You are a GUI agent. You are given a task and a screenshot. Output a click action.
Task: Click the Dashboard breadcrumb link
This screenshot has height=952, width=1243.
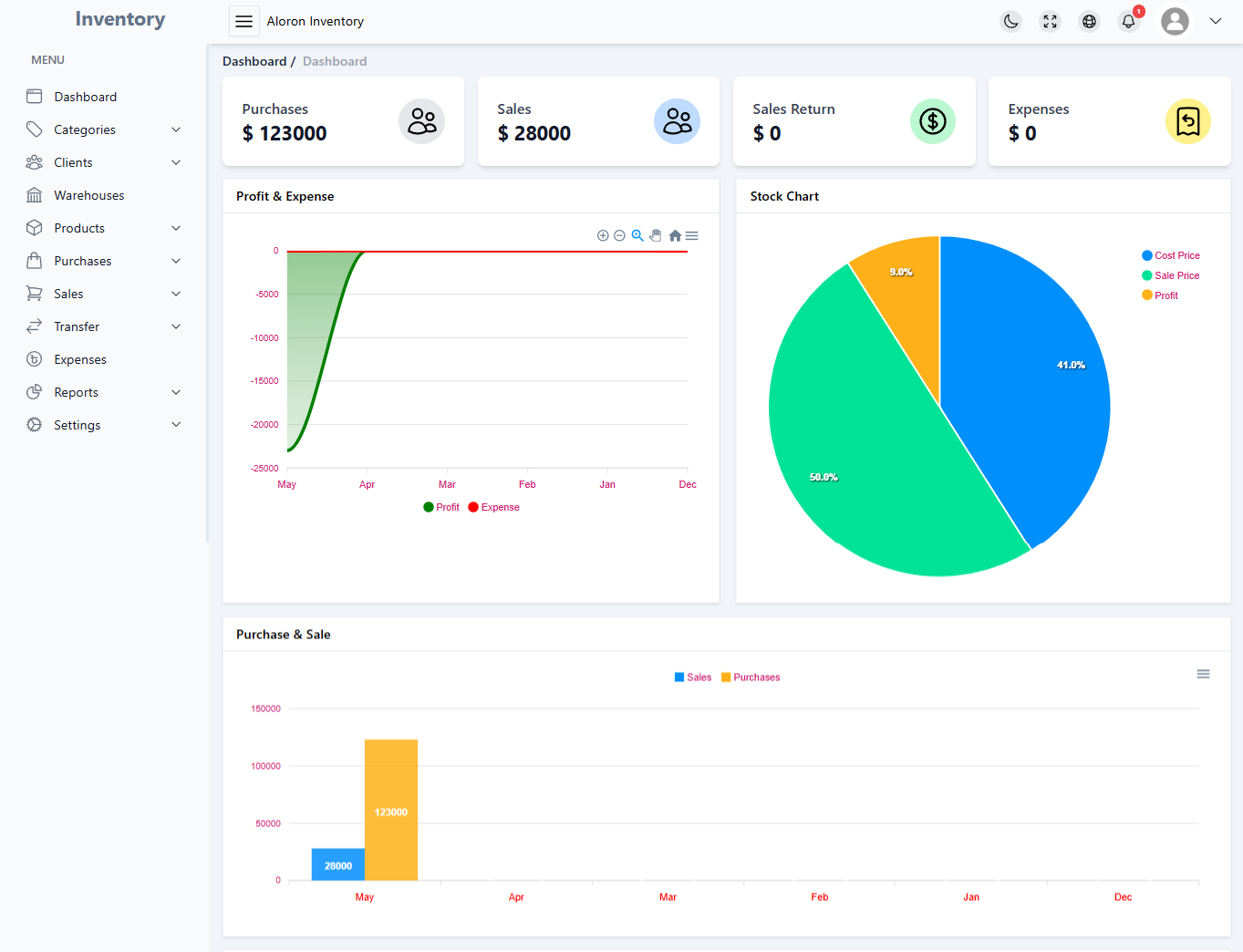pyautogui.click(x=254, y=61)
